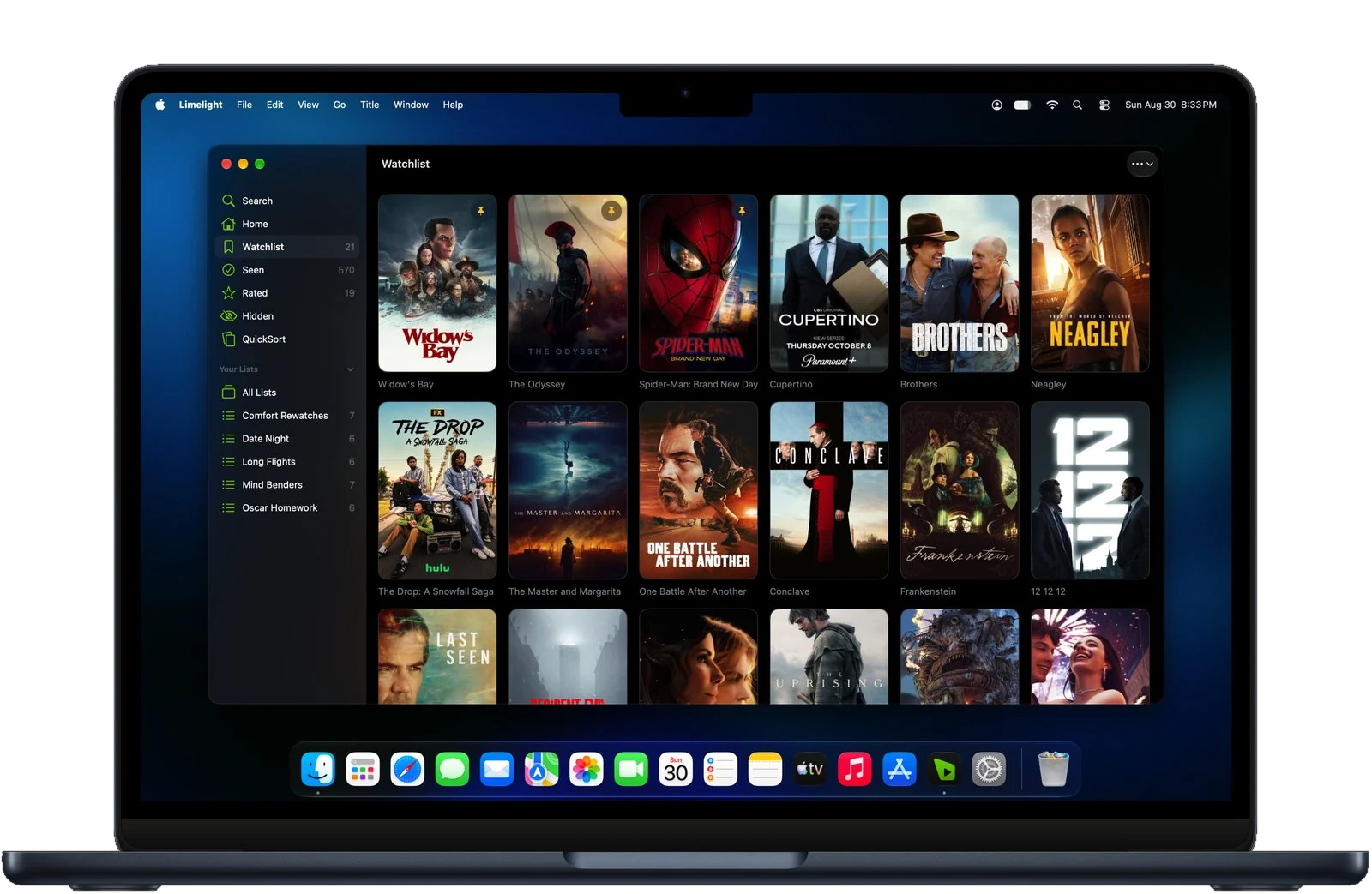The height and width of the screenshot is (894, 1372).
Task: Click the Wi-Fi status icon
Action: [1052, 105]
